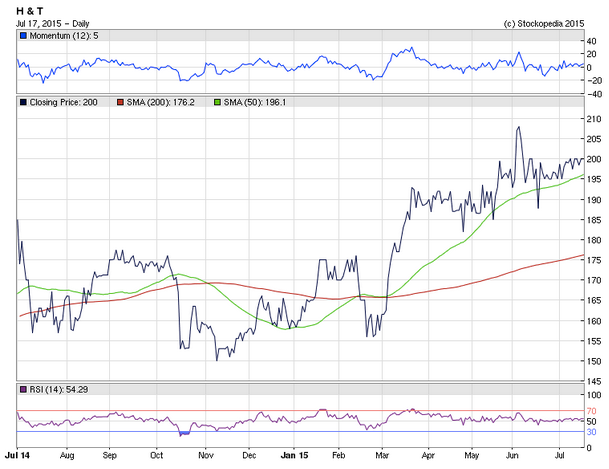609x469 pixels.
Task: Click the 210 price axis label
Action: point(593,119)
